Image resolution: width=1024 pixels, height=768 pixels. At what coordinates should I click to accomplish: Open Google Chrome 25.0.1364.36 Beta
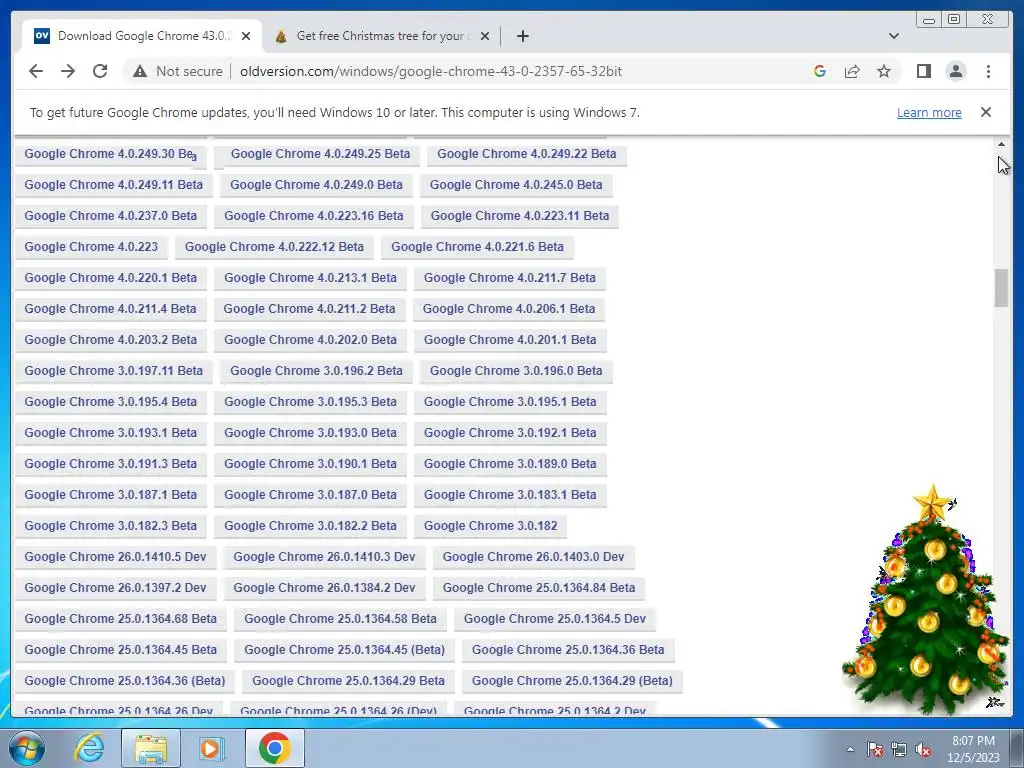568,650
